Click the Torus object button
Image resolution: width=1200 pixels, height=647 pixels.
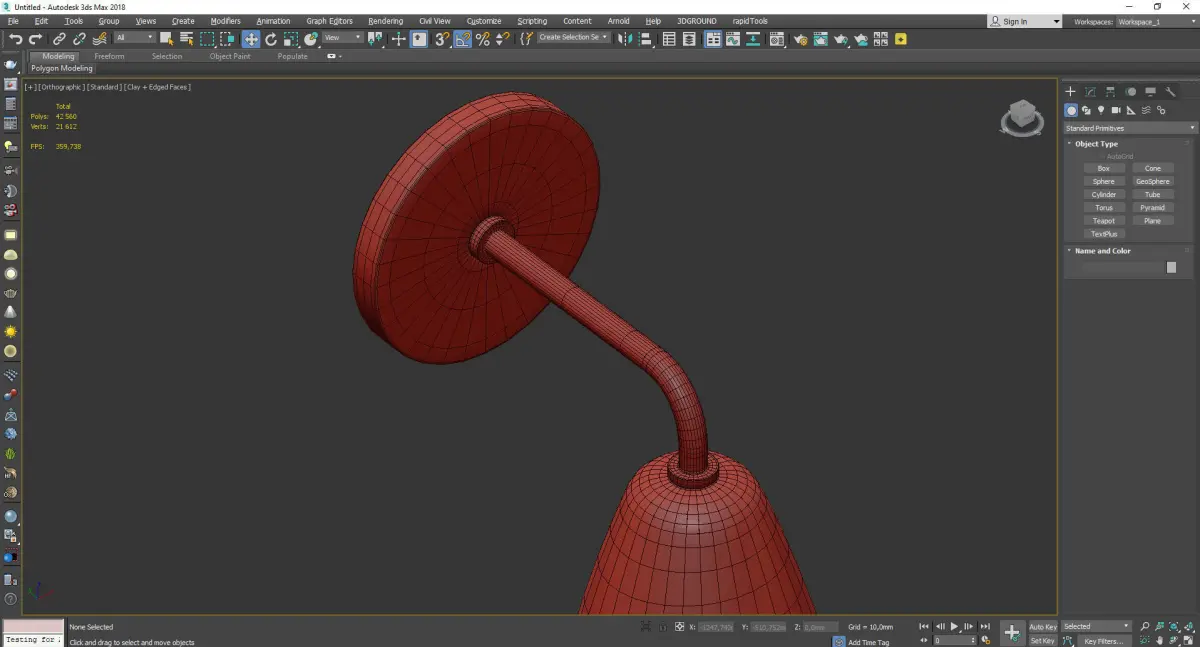pos(1104,207)
